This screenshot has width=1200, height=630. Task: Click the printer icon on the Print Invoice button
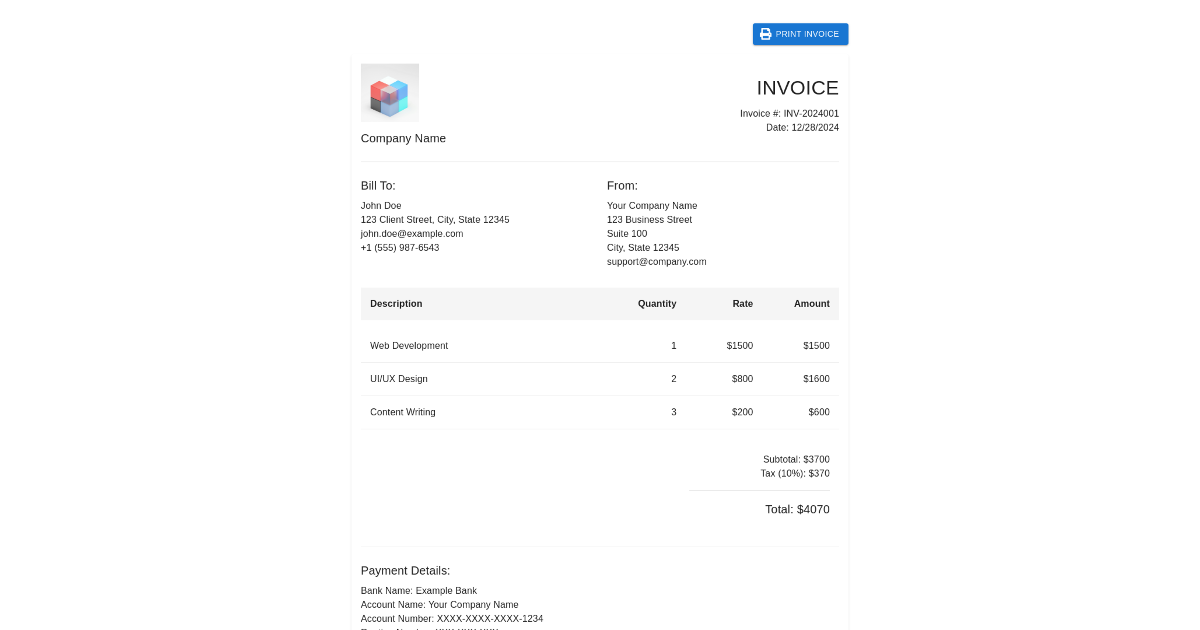click(765, 33)
